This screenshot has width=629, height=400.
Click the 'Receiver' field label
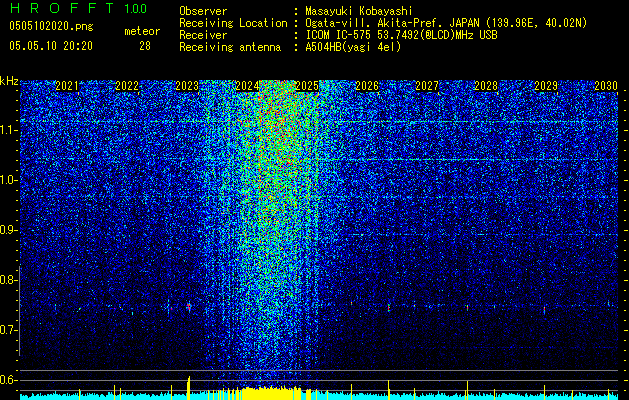pyautogui.click(x=203, y=35)
